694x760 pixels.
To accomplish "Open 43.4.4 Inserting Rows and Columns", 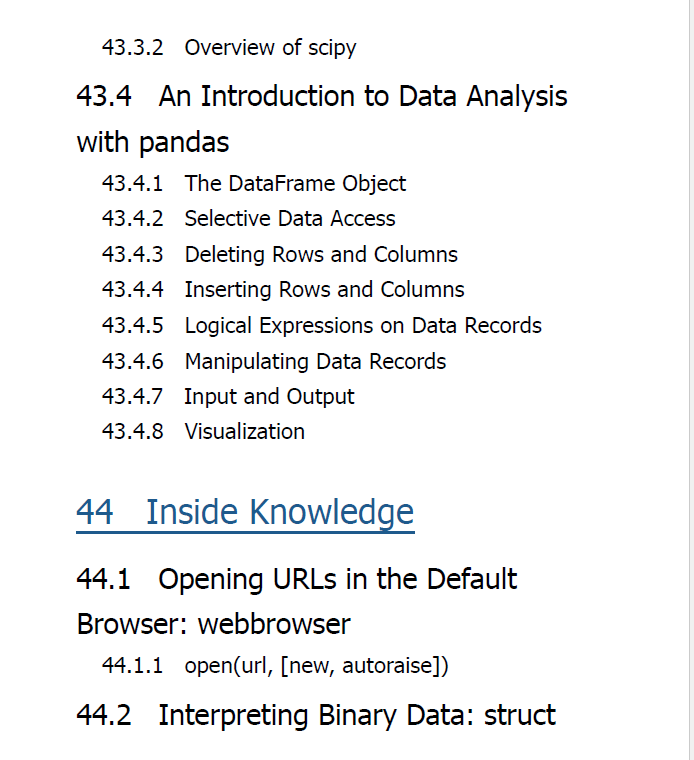I will [283, 289].
